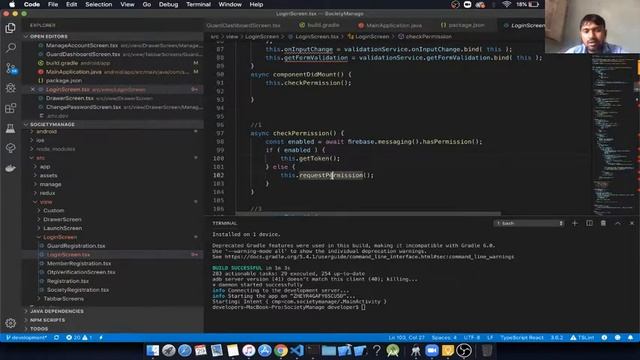Open GuardRegistration.tsx in file tree

pos(76,246)
